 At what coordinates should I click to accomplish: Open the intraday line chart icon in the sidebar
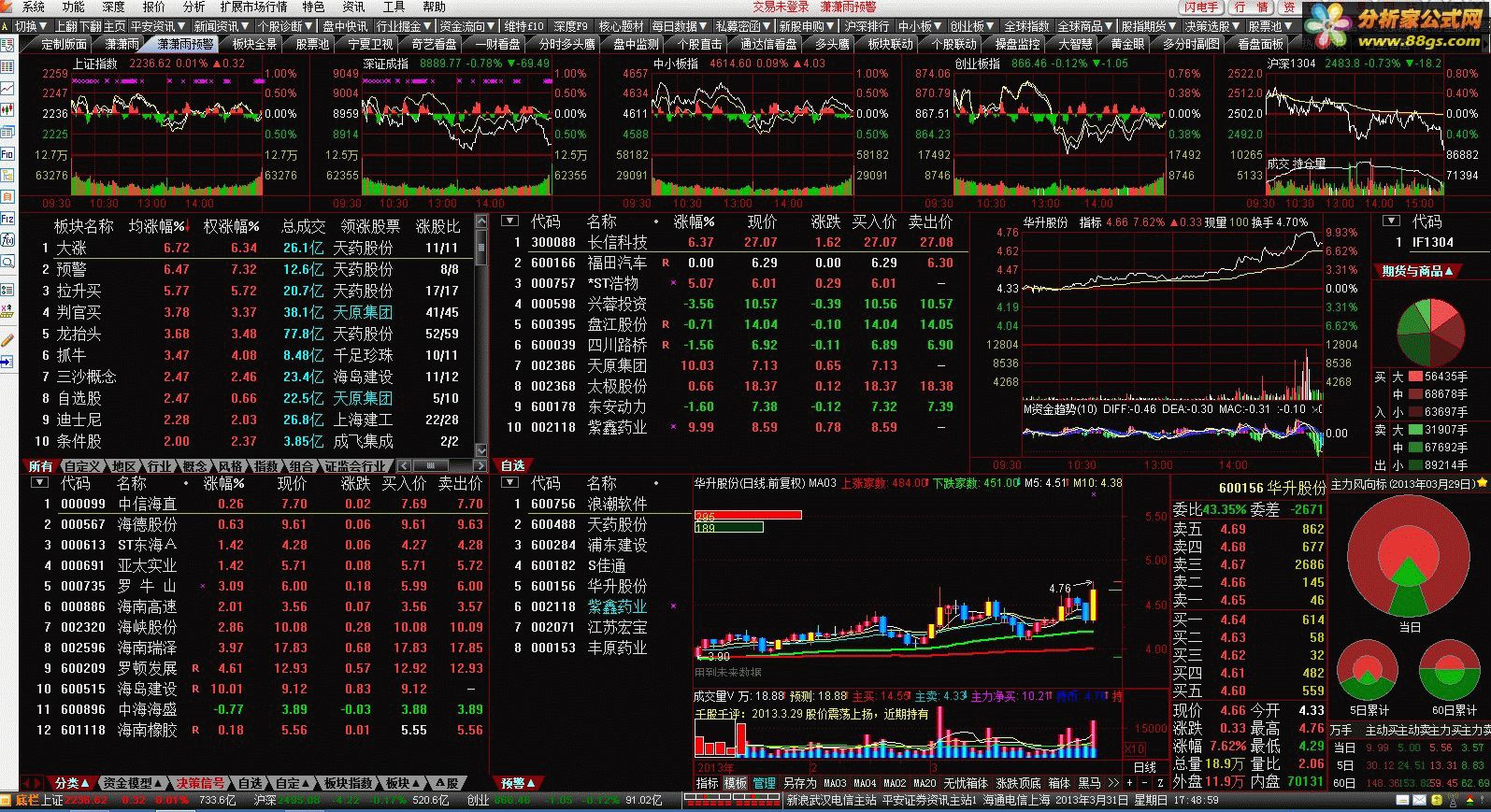click(x=7, y=89)
